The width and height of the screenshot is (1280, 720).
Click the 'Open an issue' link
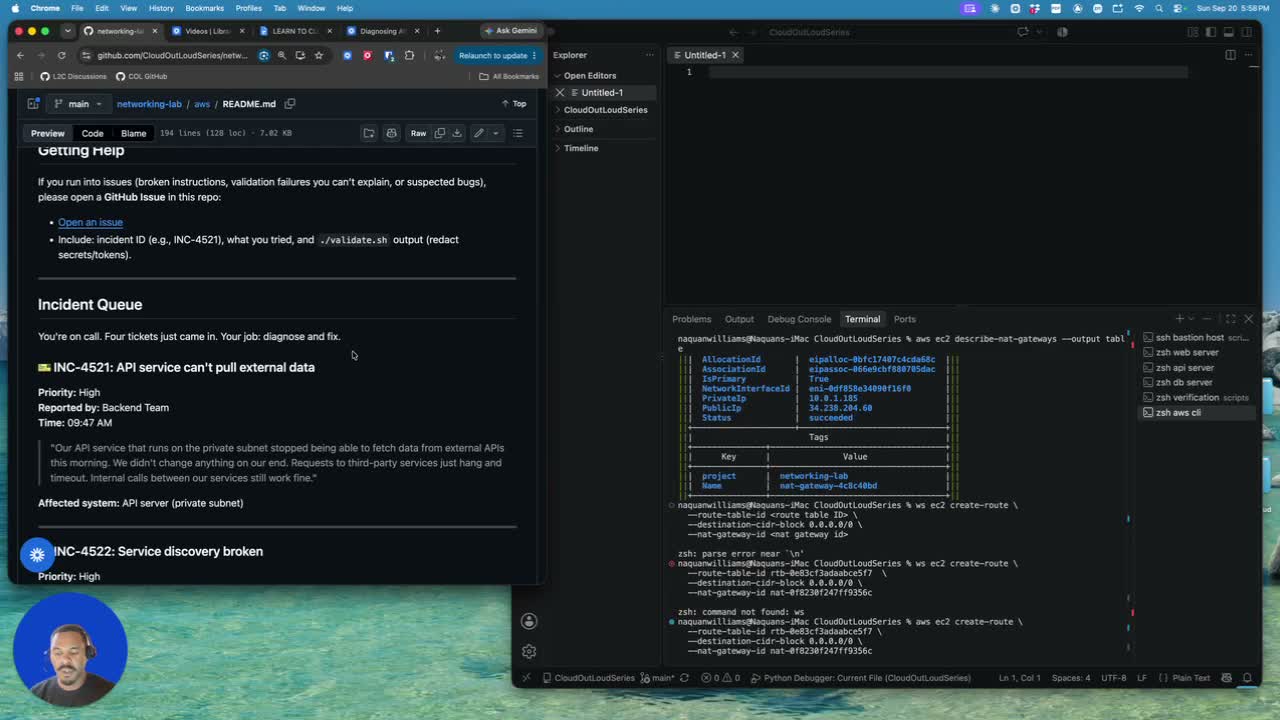(90, 222)
